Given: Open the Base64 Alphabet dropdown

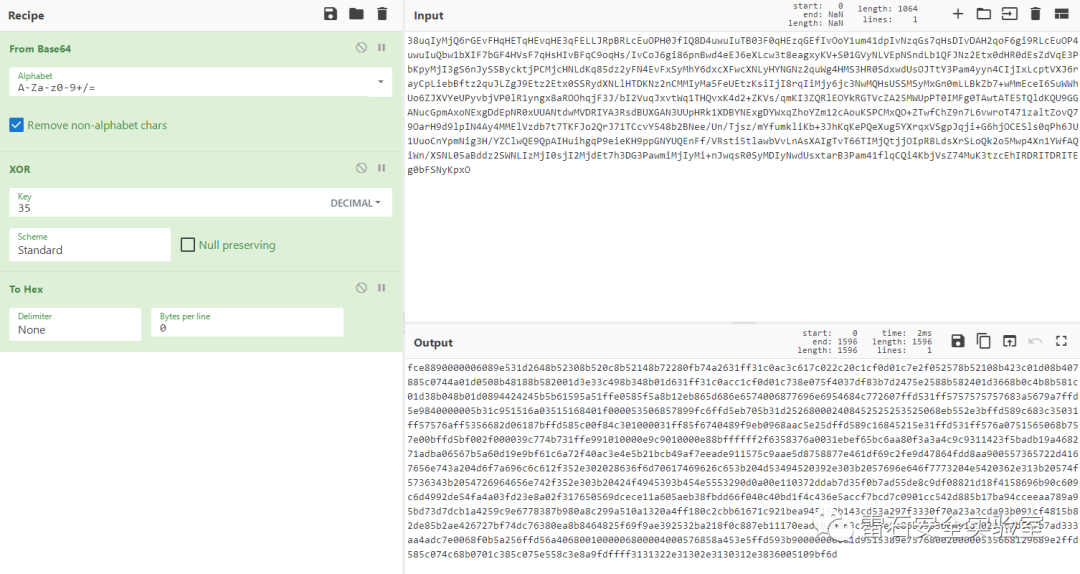Looking at the screenshot, I should tap(200, 82).
